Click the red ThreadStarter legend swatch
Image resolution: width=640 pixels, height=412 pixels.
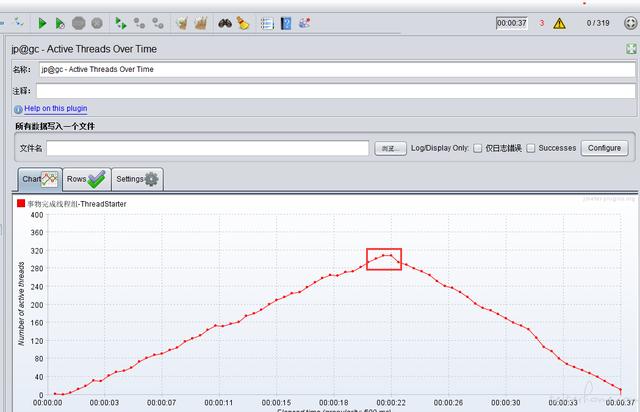point(21,203)
